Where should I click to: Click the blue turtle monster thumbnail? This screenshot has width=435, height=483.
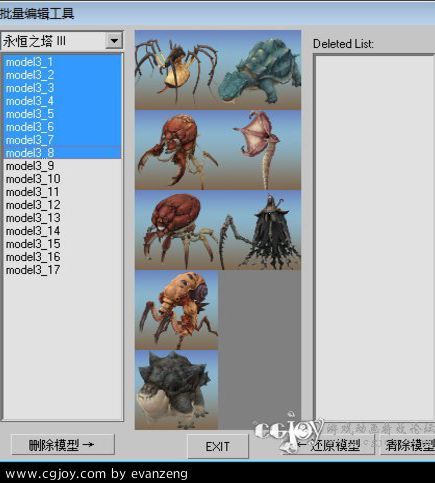point(259,70)
